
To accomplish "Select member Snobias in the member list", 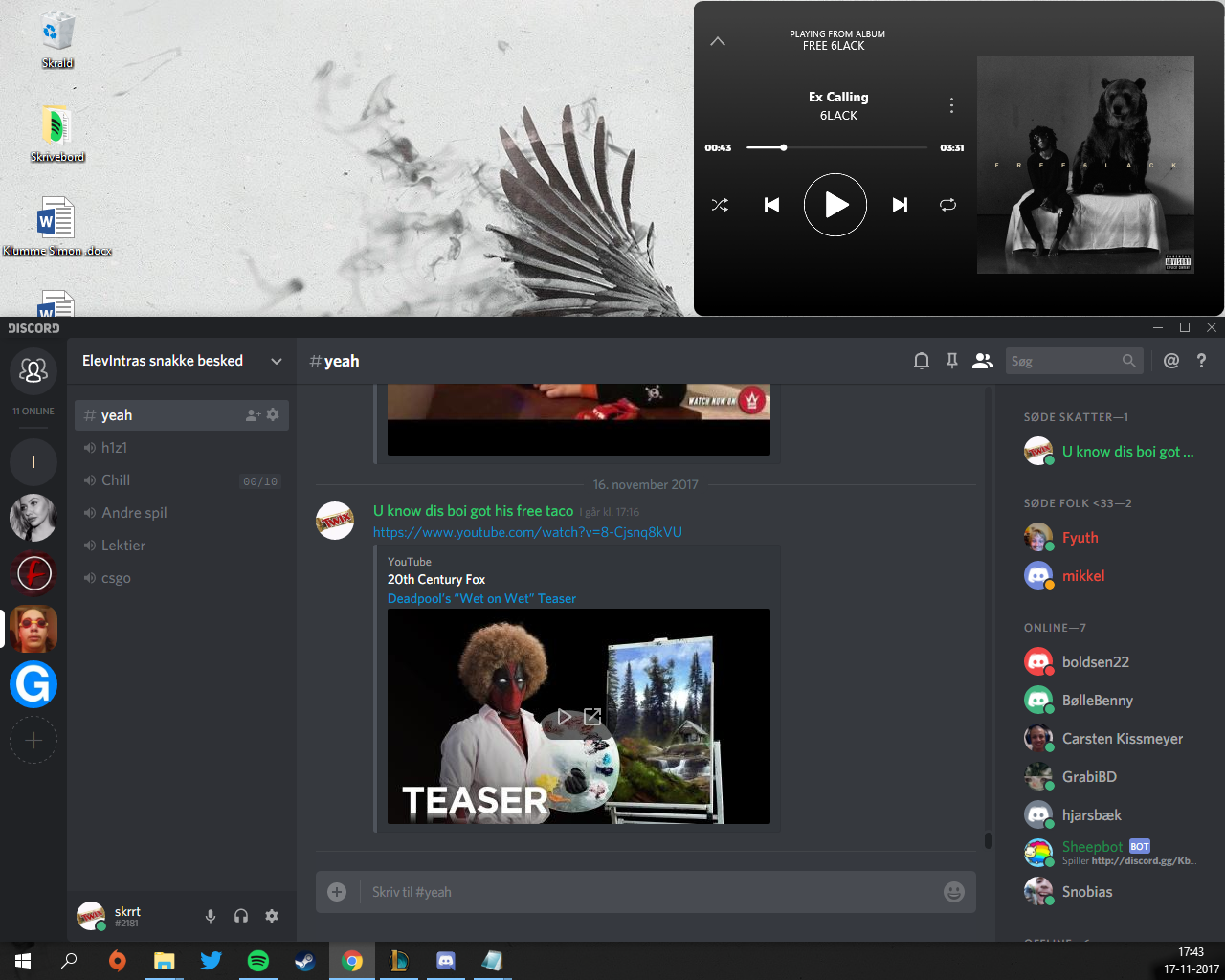I will coord(1108,892).
